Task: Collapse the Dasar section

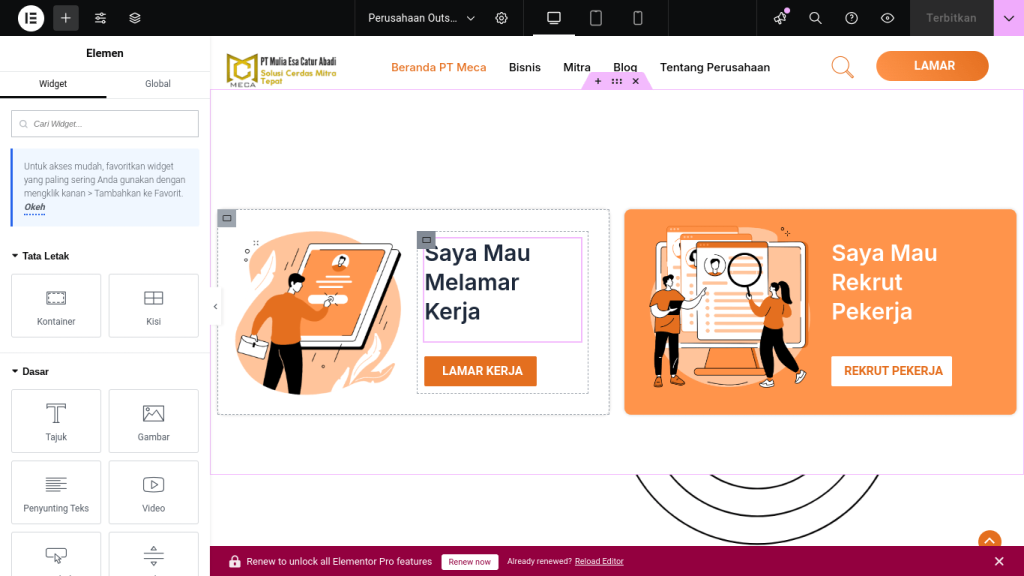Action: [30, 372]
